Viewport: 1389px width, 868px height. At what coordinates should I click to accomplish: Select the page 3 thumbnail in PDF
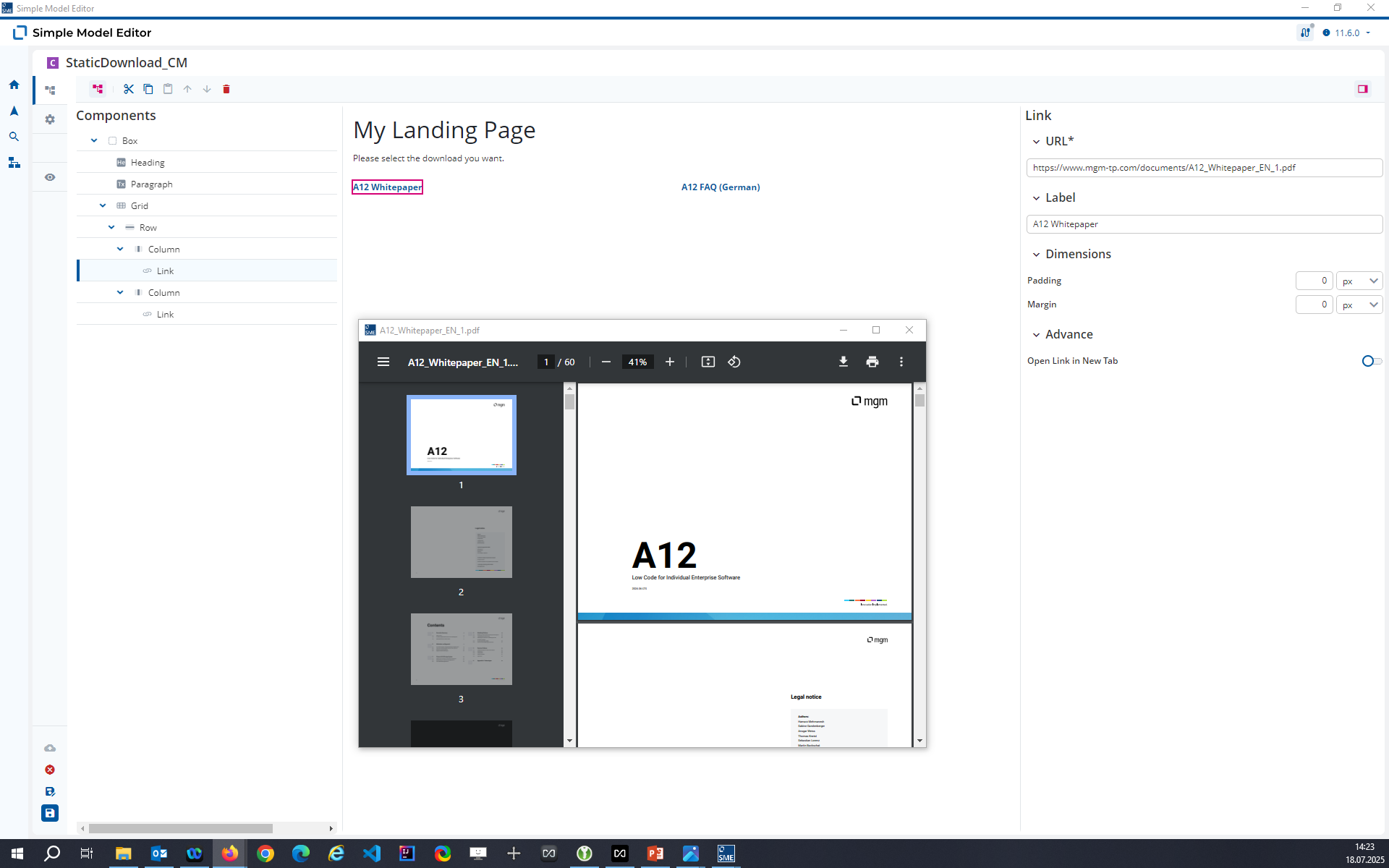tap(462, 649)
